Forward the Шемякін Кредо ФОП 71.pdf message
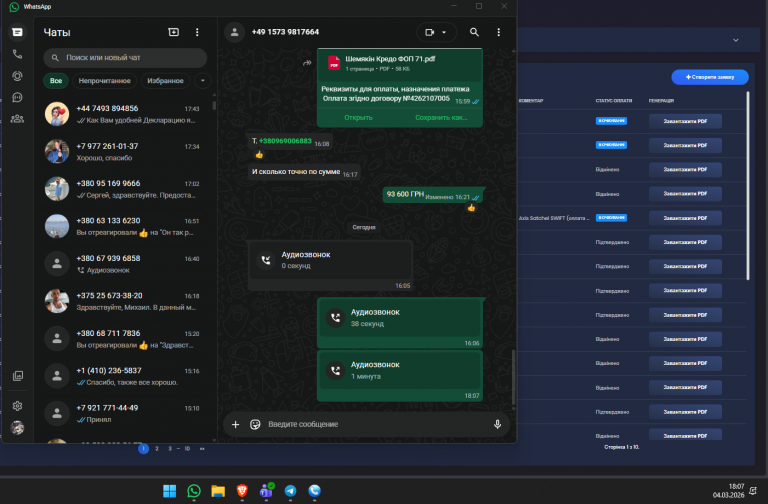The height and width of the screenshot is (504, 768). coord(307,63)
